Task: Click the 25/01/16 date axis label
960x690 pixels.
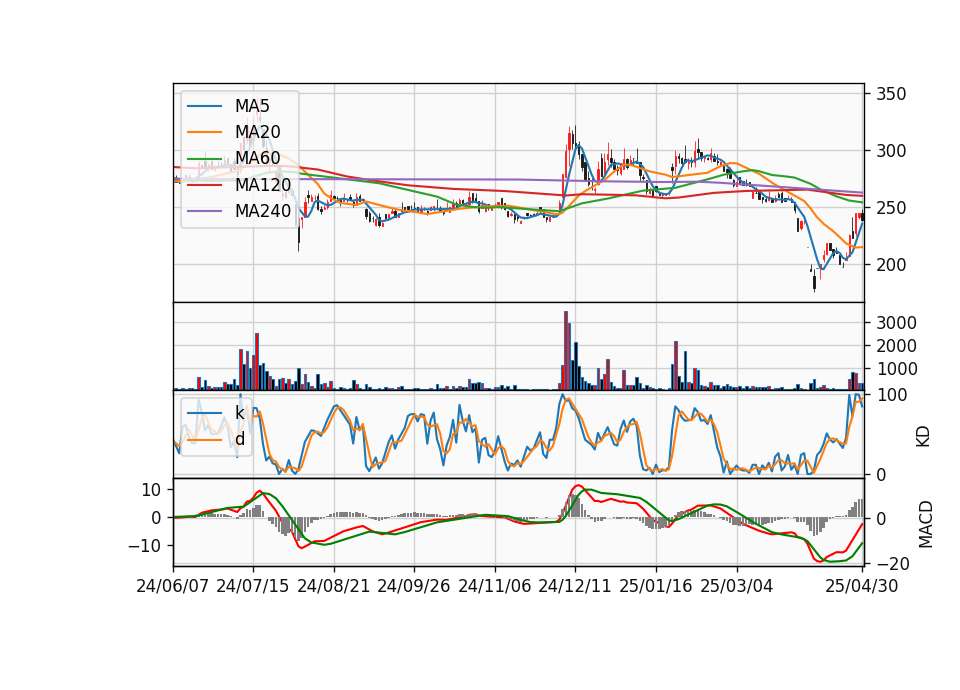Action: [x=656, y=586]
